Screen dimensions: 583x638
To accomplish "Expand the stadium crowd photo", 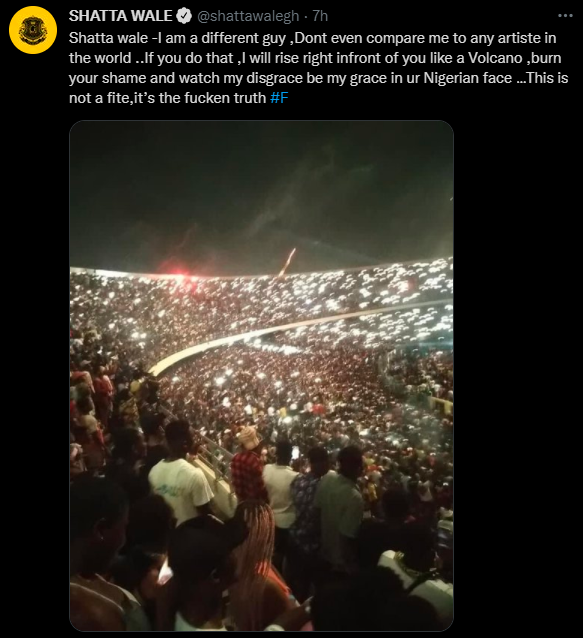I will (x=261, y=376).
